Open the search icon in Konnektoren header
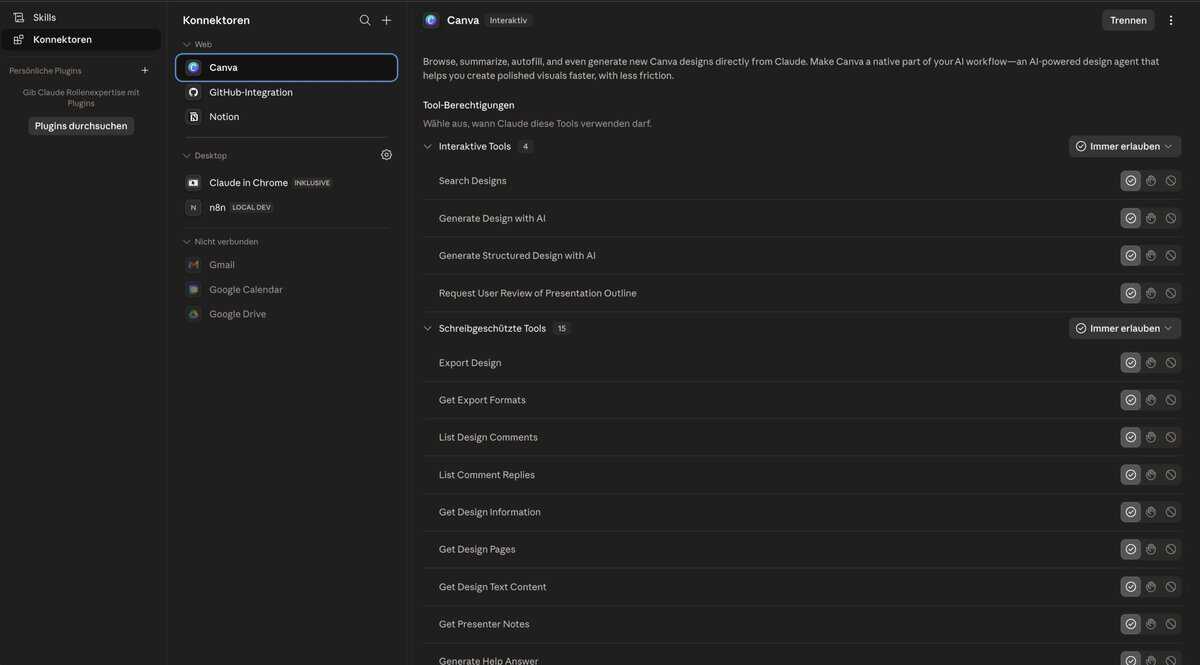 click(x=365, y=20)
